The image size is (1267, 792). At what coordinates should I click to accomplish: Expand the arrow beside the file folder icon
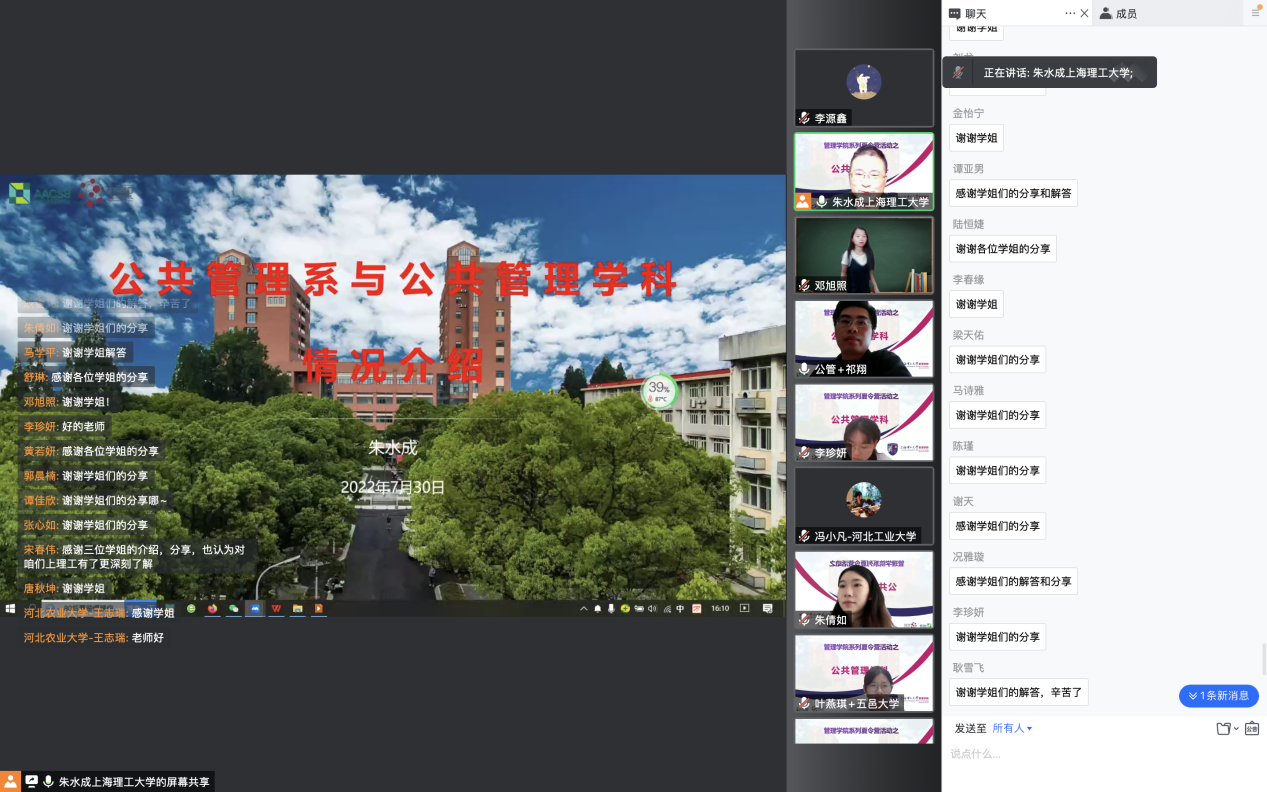(1236, 729)
